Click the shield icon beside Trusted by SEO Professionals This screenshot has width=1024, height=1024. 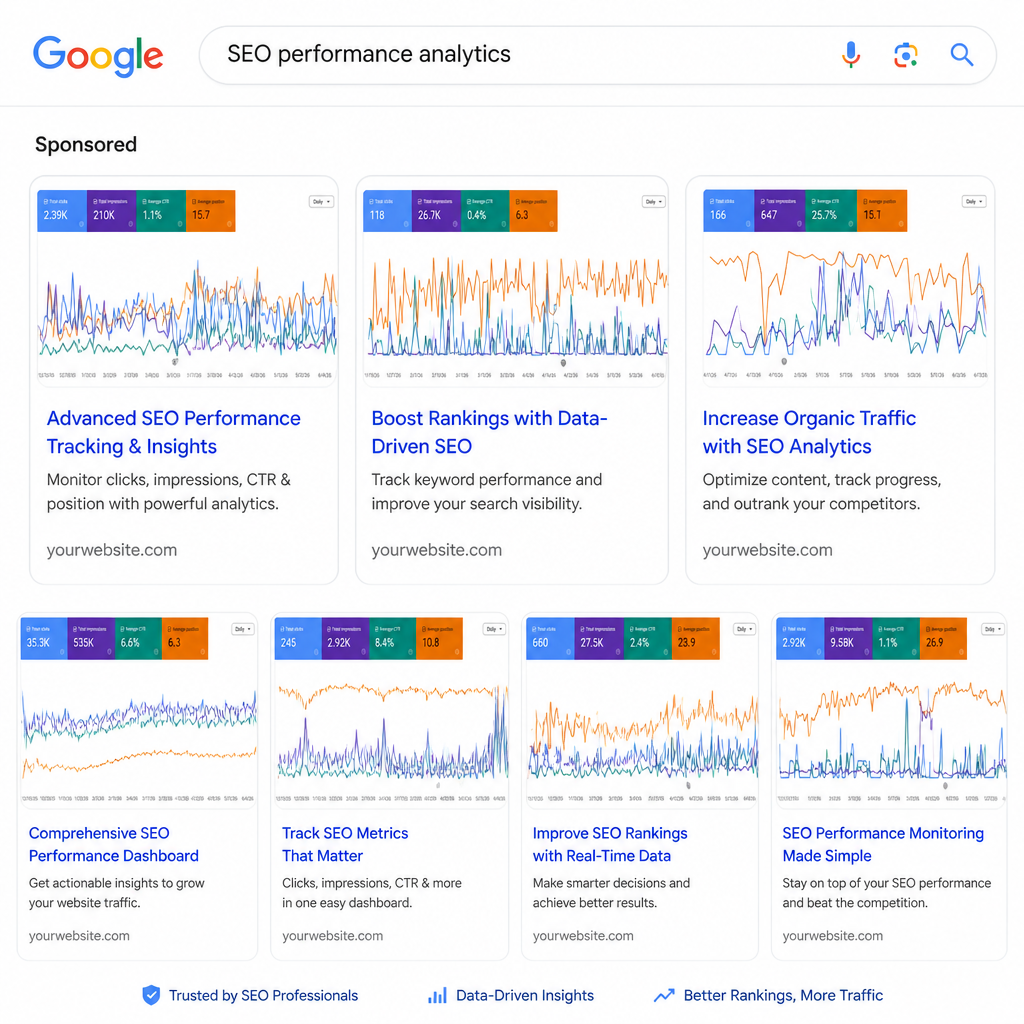point(151,995)
